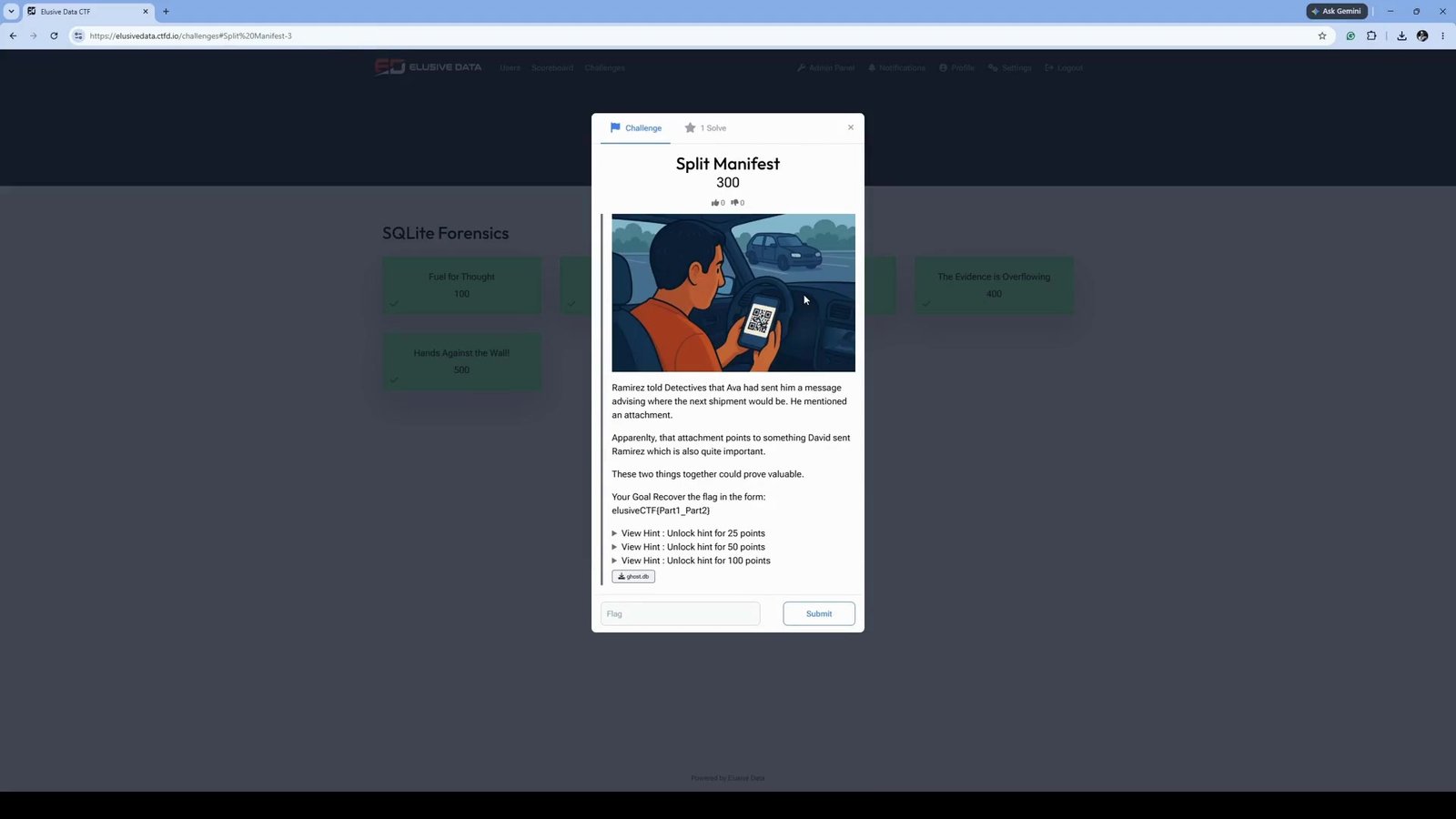
Task: Click the Split Manifest title text
Action: point(728,164)
